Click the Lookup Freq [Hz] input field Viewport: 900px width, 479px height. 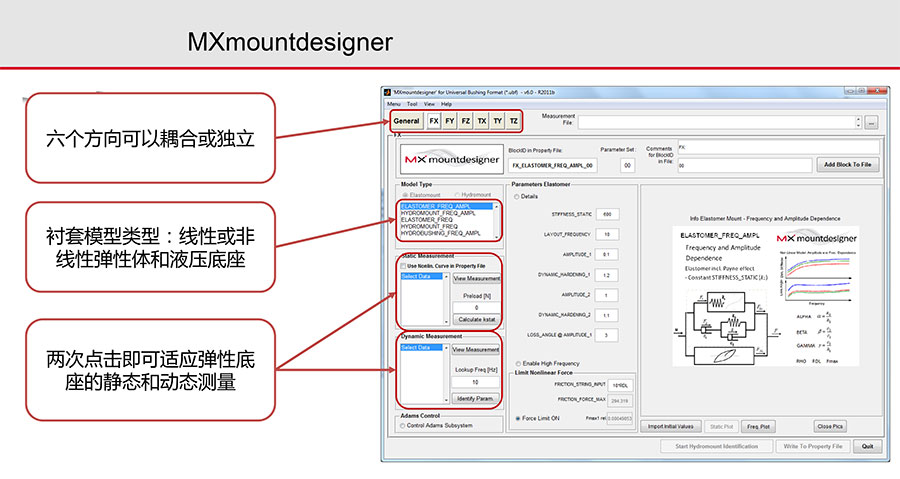click(475, 382)
